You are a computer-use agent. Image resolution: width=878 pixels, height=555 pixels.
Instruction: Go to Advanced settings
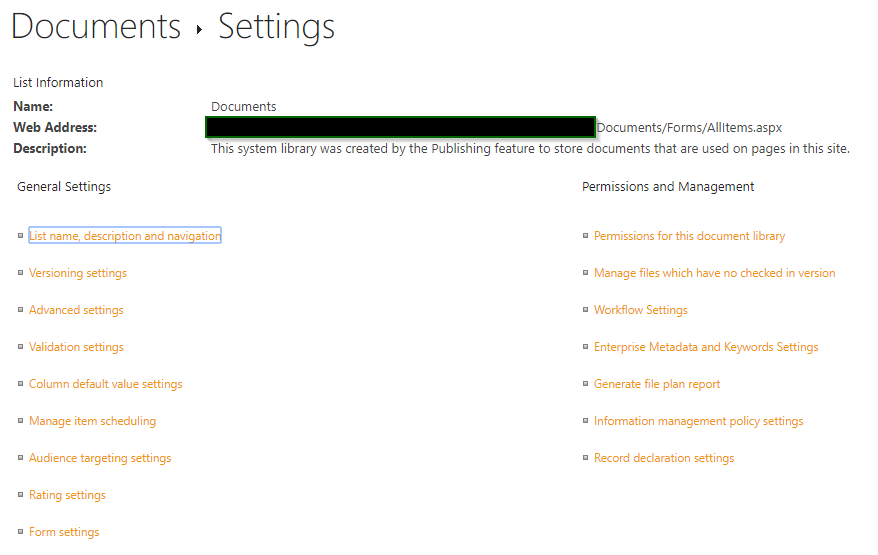click(x=76, y=310)
